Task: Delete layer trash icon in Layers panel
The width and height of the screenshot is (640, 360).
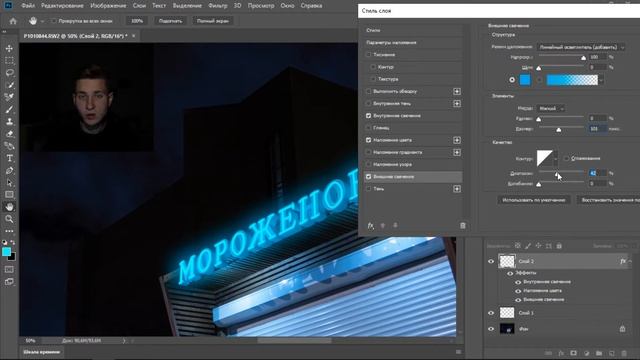Action: point(624,353)
